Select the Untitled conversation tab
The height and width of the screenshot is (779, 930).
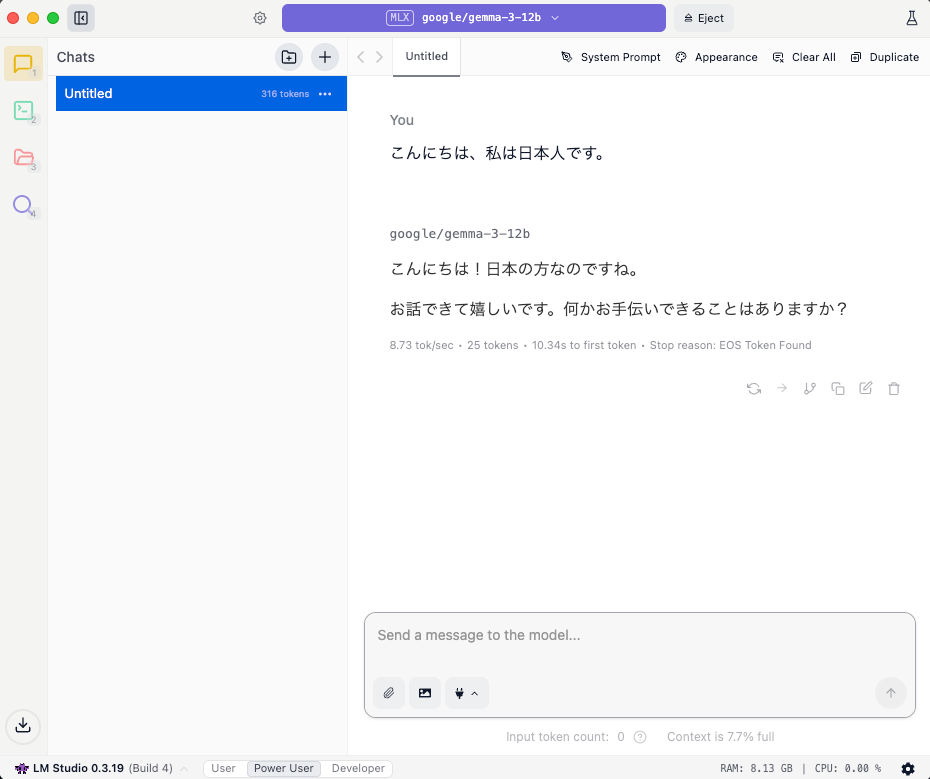(x=426, y=57)
